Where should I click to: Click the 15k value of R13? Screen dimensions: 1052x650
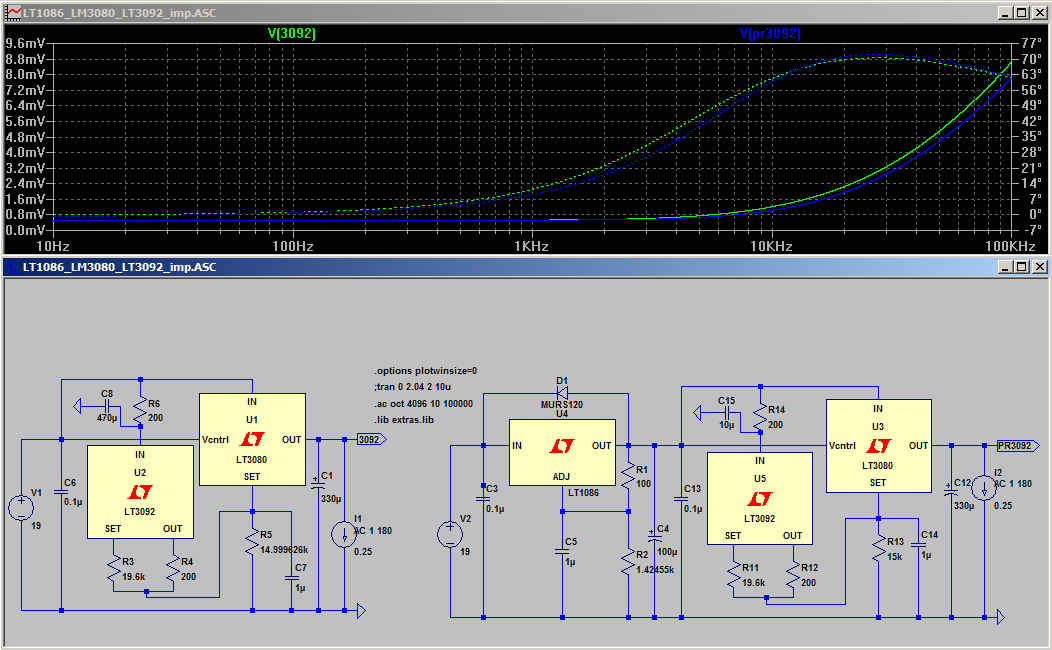tap(894, 556)
